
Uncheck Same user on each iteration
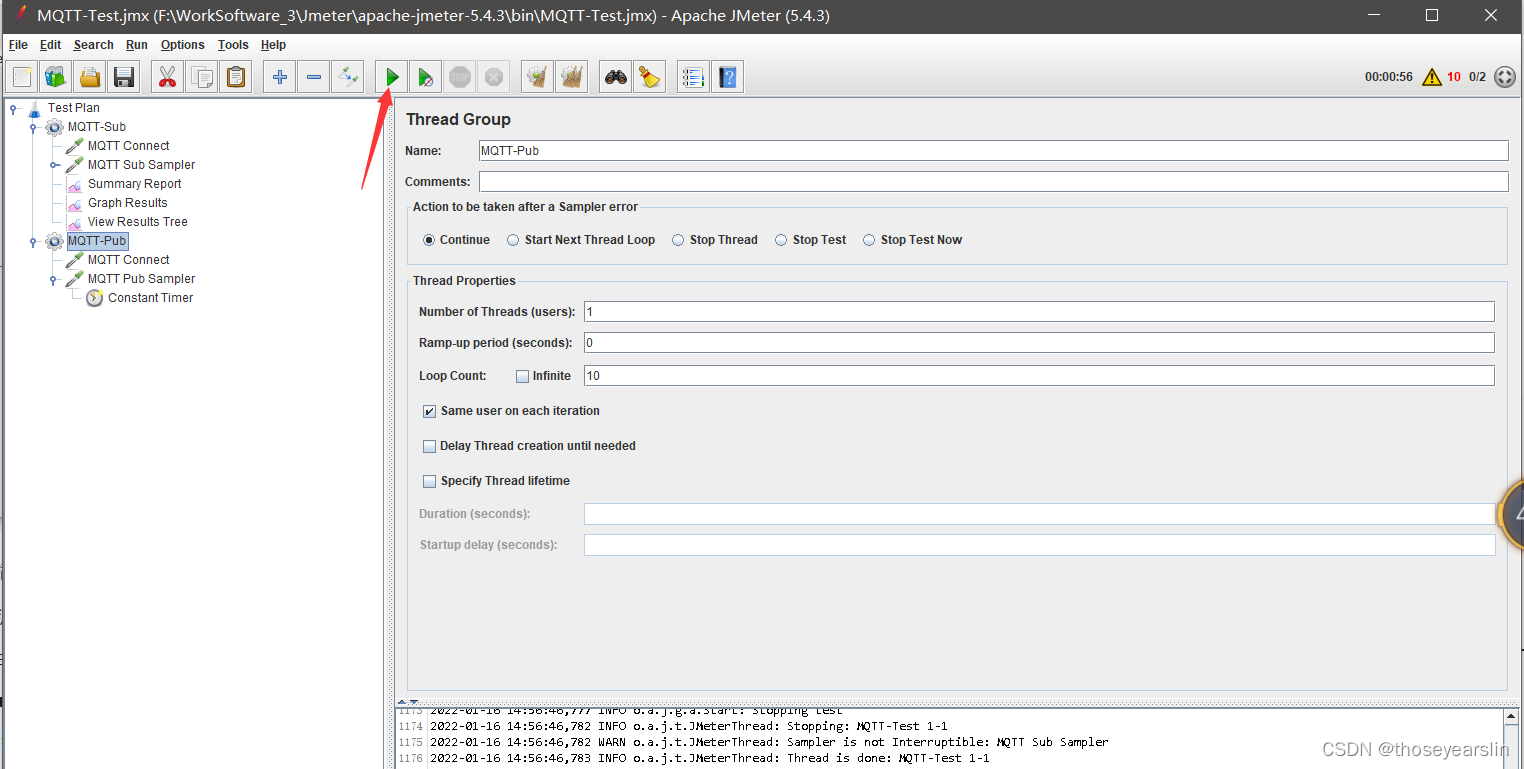[x=430, y=411]
